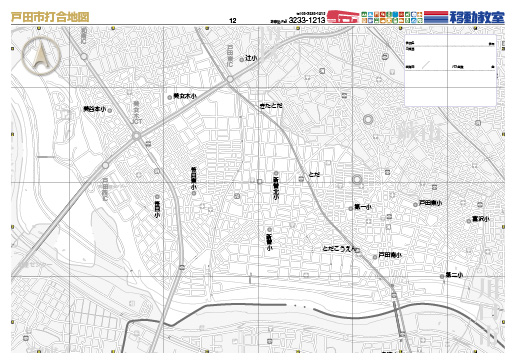Select the 美女木小 school marker
The width and height of the screenshot is (516, 364).
tap(170, 97)
